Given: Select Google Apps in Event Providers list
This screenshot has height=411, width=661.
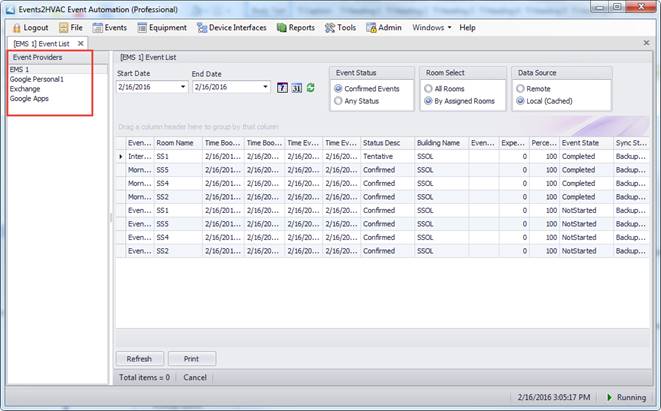Looking at the screenshot, I should click(x=29, y=99).
